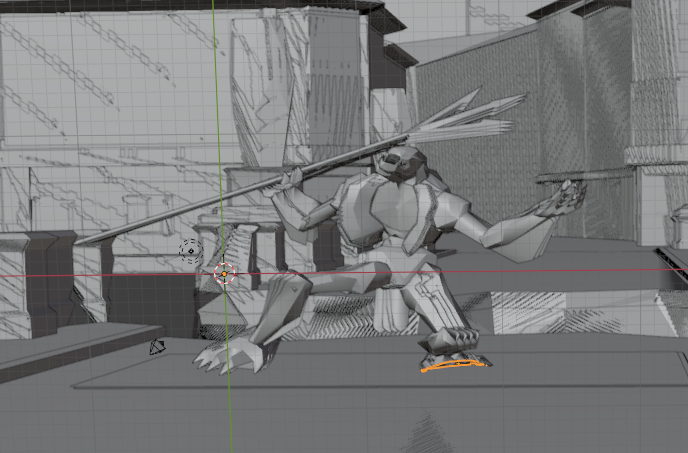Click the 3D cursor at the axis crossing
This screenshot has width=688, height=453.
[224, 273]
